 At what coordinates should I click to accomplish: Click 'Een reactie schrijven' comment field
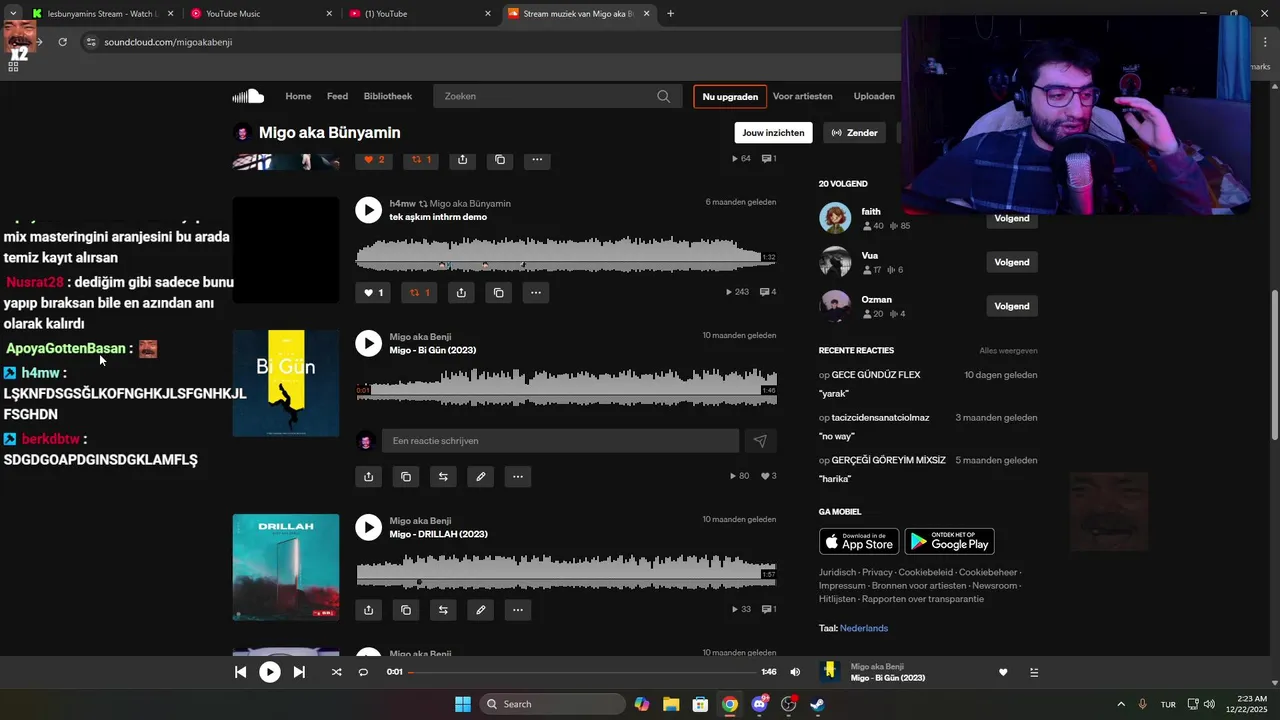560,441
